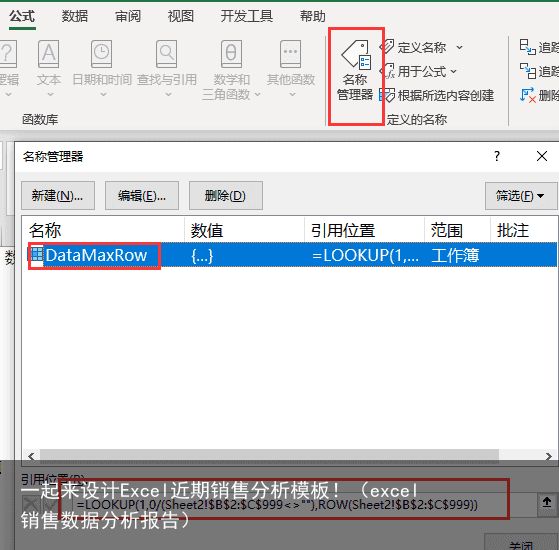Open 查找与引用 lookup functions icon
This screenshot has width=559, height=550.
tap(167, 68)
